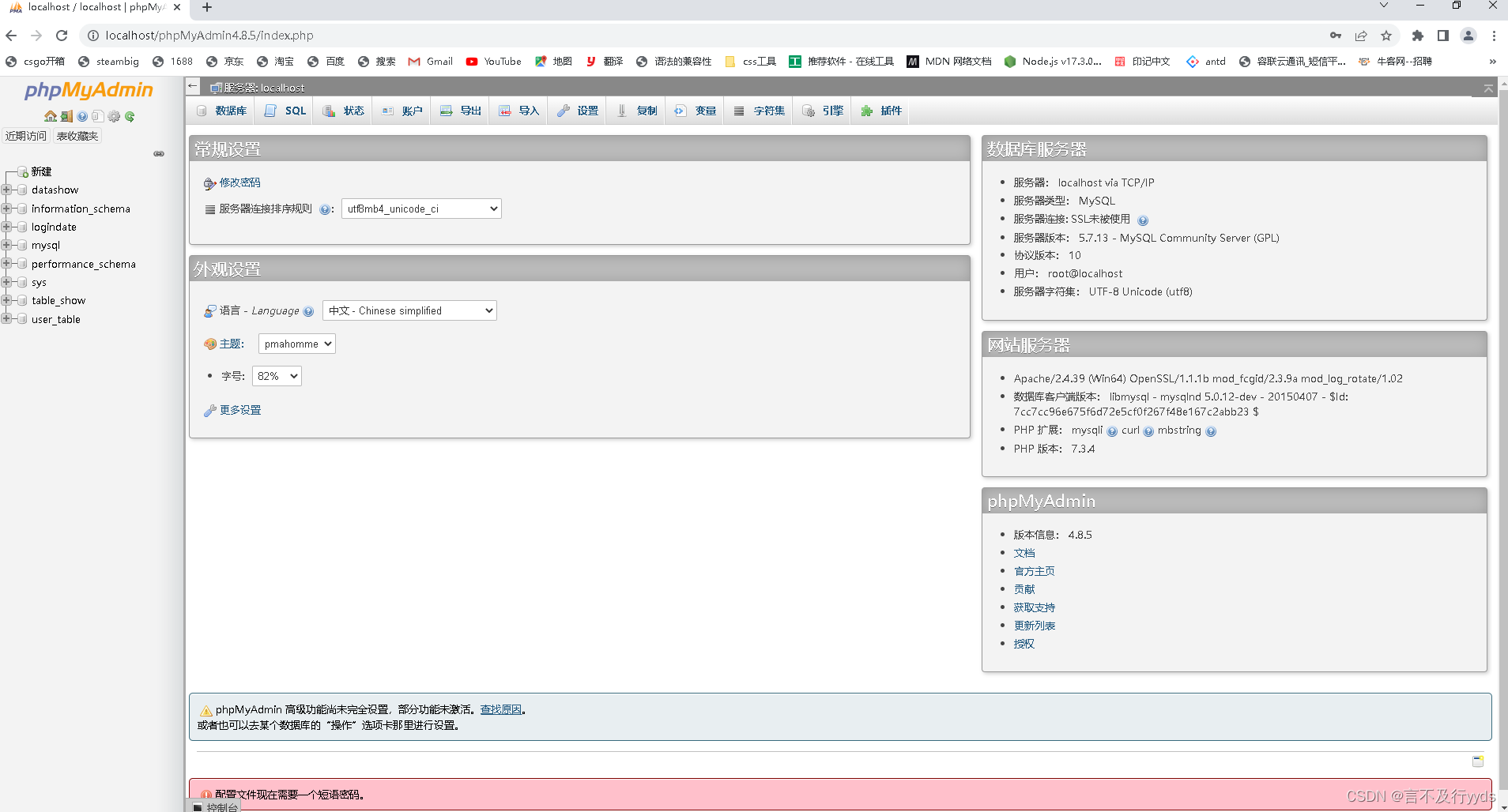Open navigation panel settings gear icon

(114, 116)
